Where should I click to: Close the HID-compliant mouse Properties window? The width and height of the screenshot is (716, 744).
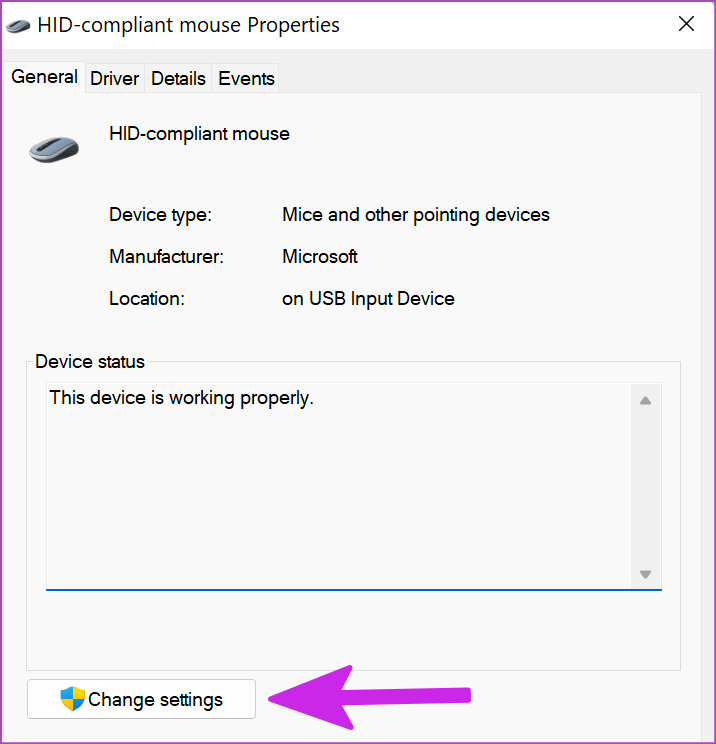pyautogui.click(x=686, y=24)
